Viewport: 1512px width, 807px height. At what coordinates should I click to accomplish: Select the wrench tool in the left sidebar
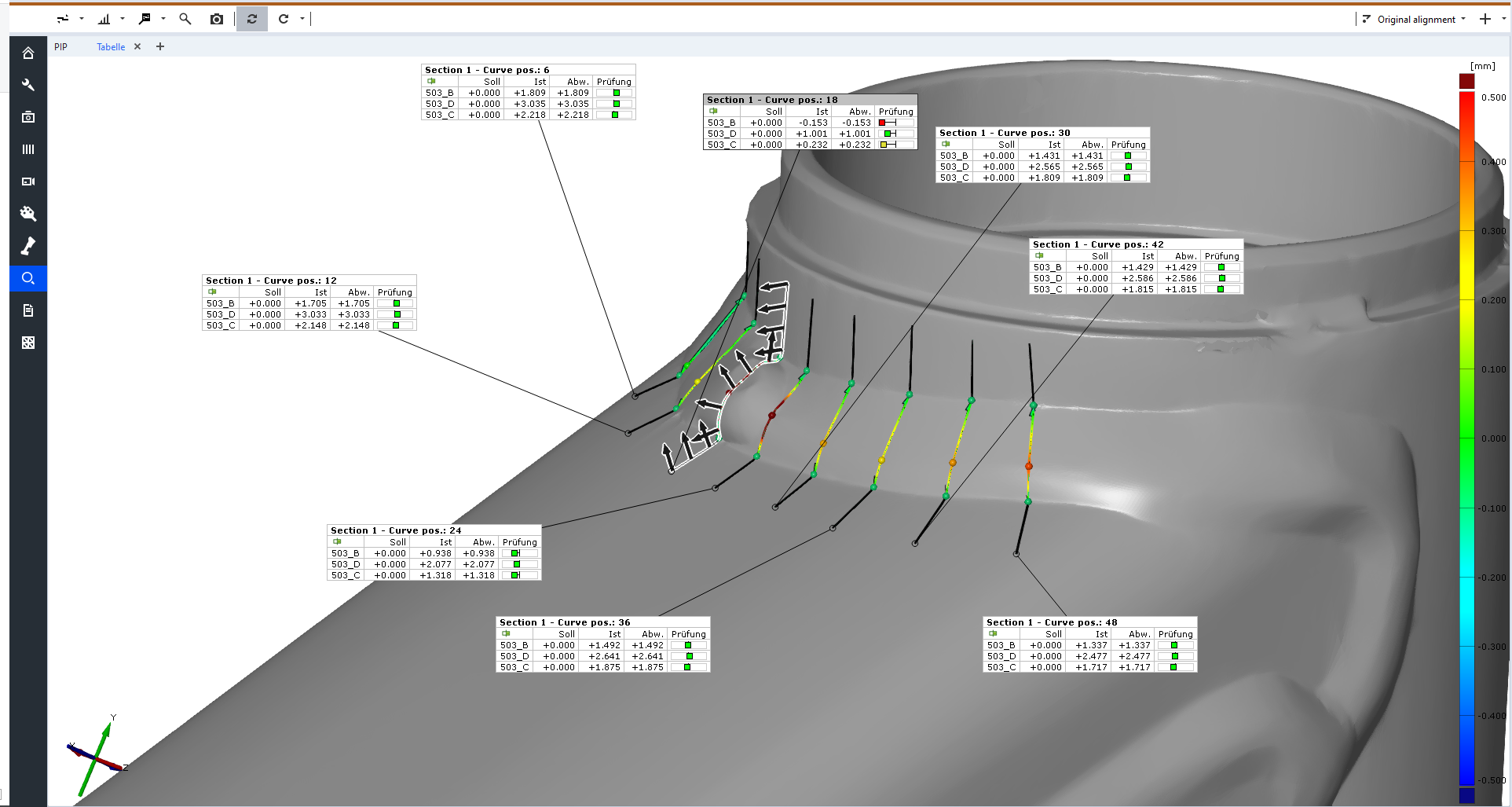click(x=28, y=85)
